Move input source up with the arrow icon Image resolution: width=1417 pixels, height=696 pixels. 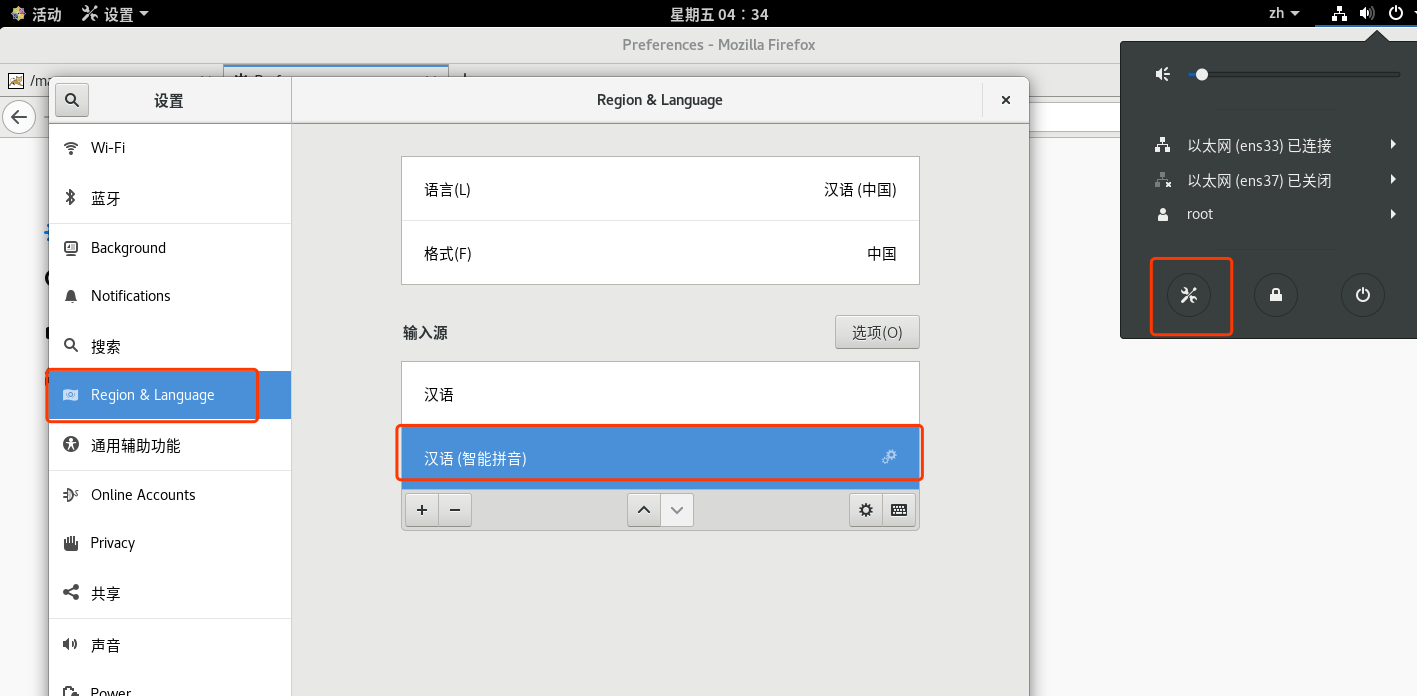(644, 509)
